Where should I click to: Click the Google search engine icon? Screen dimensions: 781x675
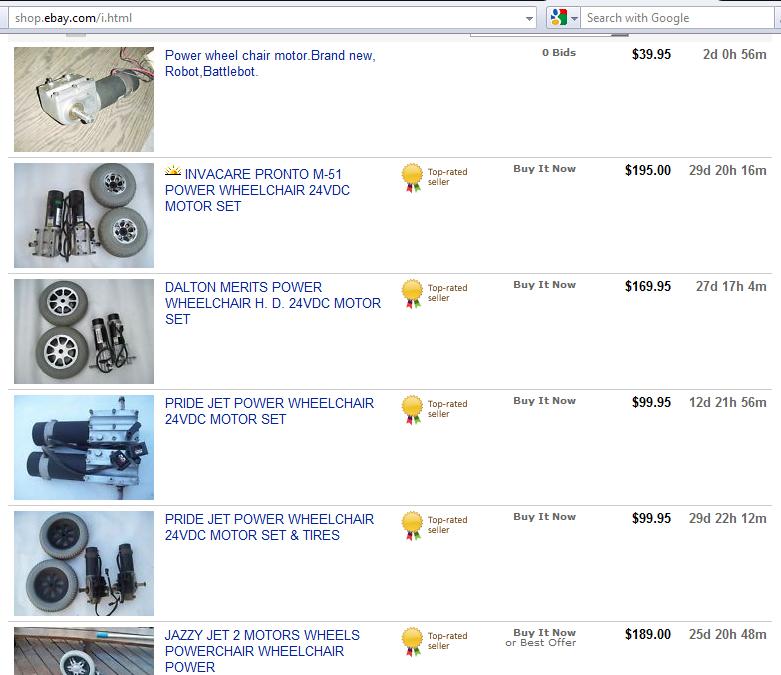(x=558, y=18)
